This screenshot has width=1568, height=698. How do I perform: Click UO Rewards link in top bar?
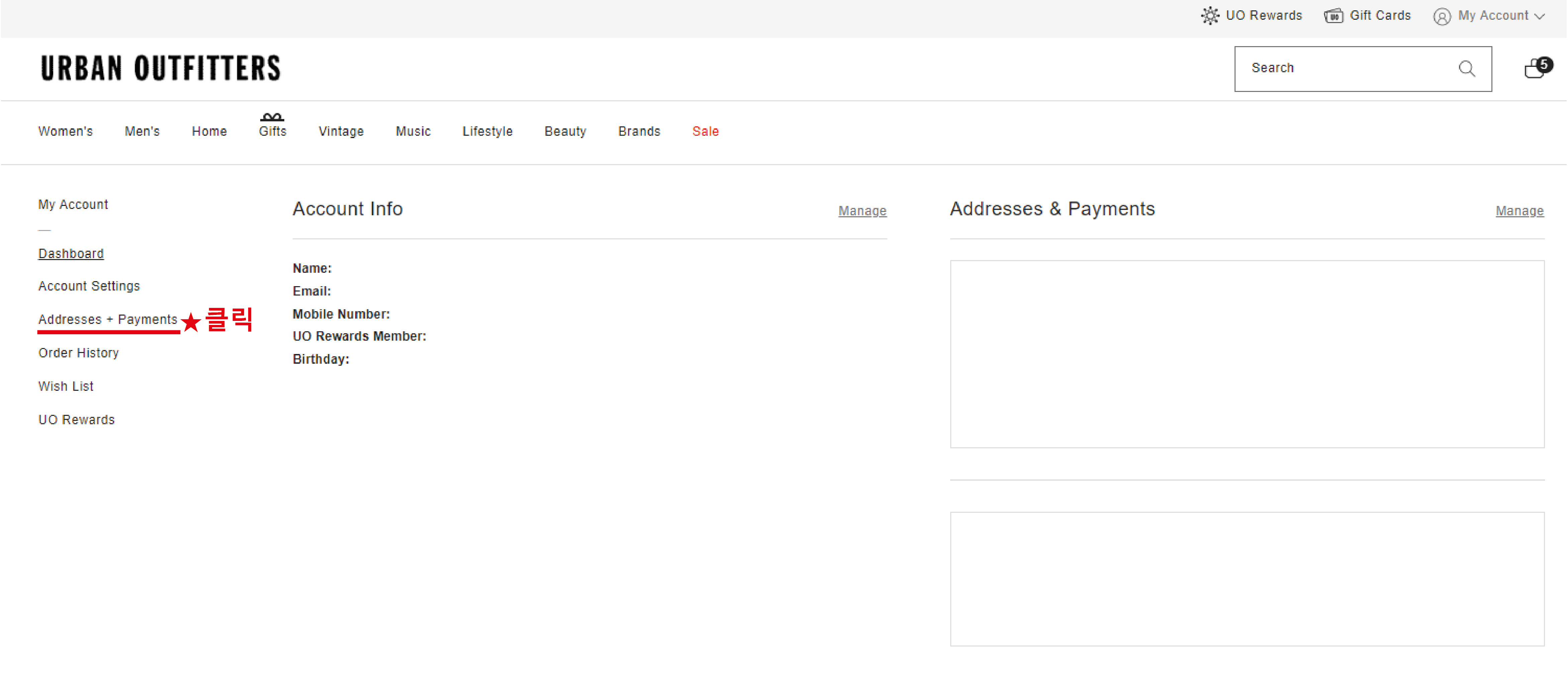[1264, 16]
